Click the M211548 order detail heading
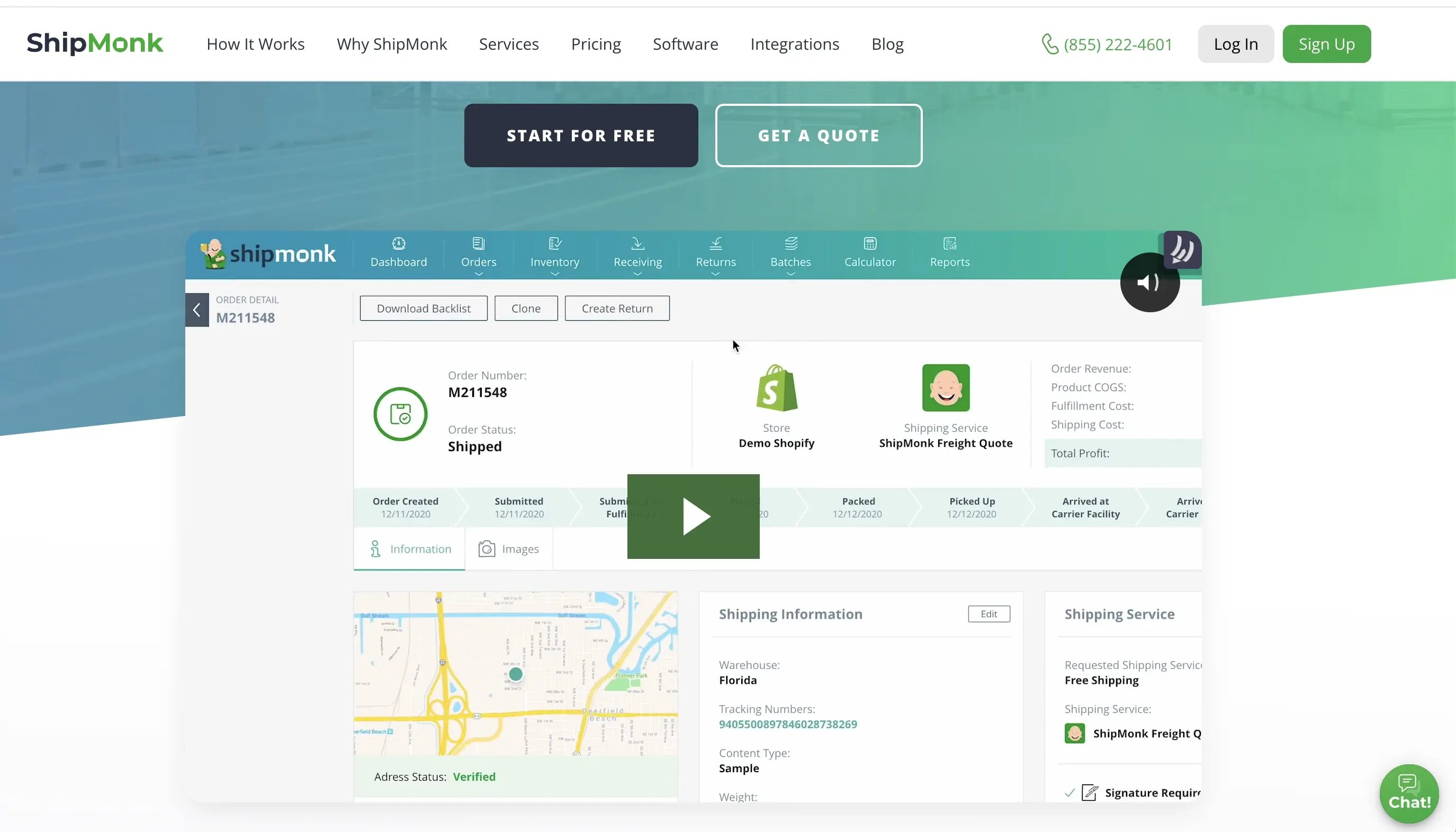Viewport: 1456px width, 832px height. pos(245,318)
